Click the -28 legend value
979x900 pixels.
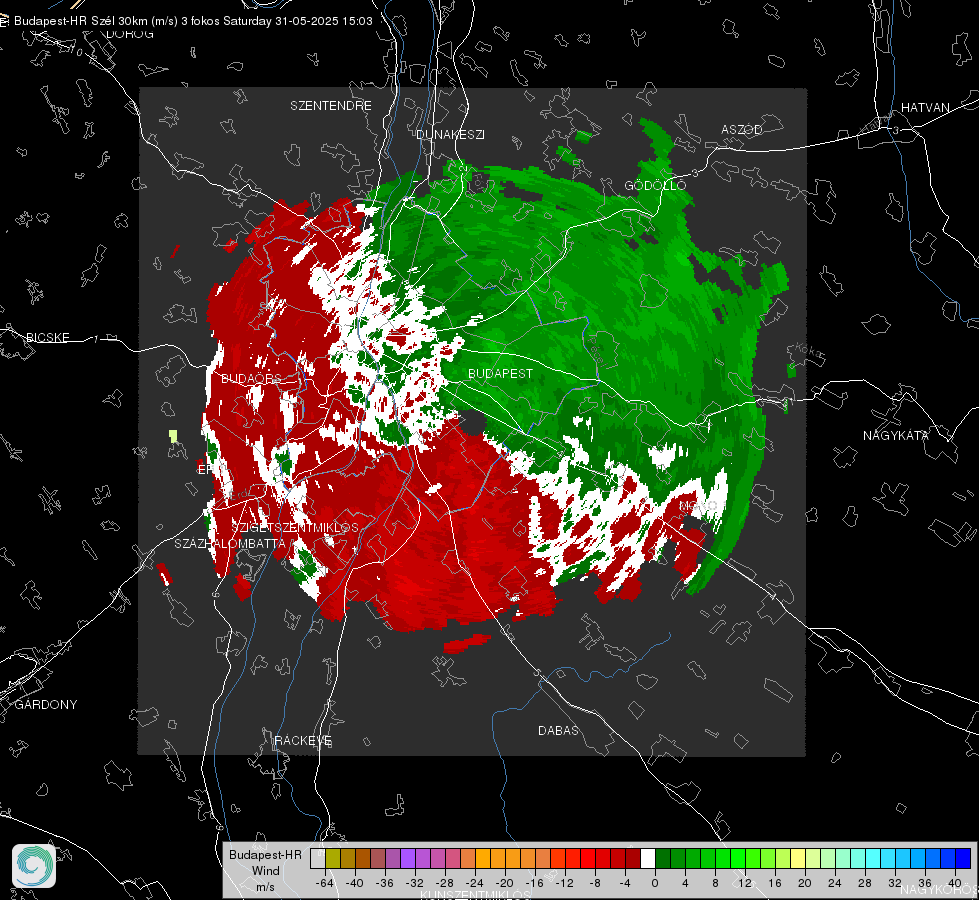[445, 883]
